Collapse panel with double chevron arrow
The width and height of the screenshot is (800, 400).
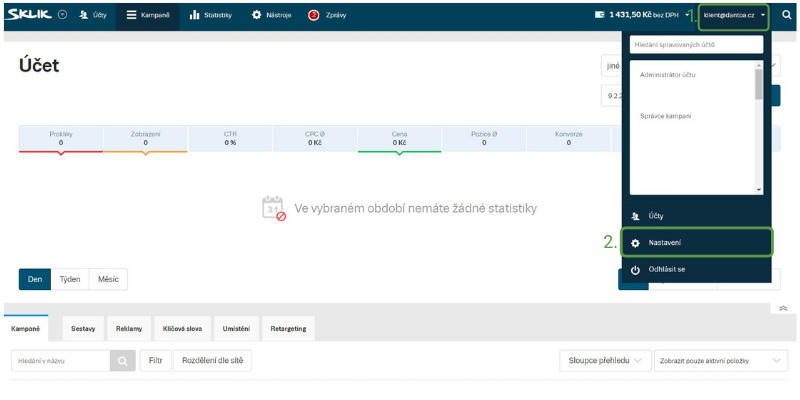coord(782,309)
